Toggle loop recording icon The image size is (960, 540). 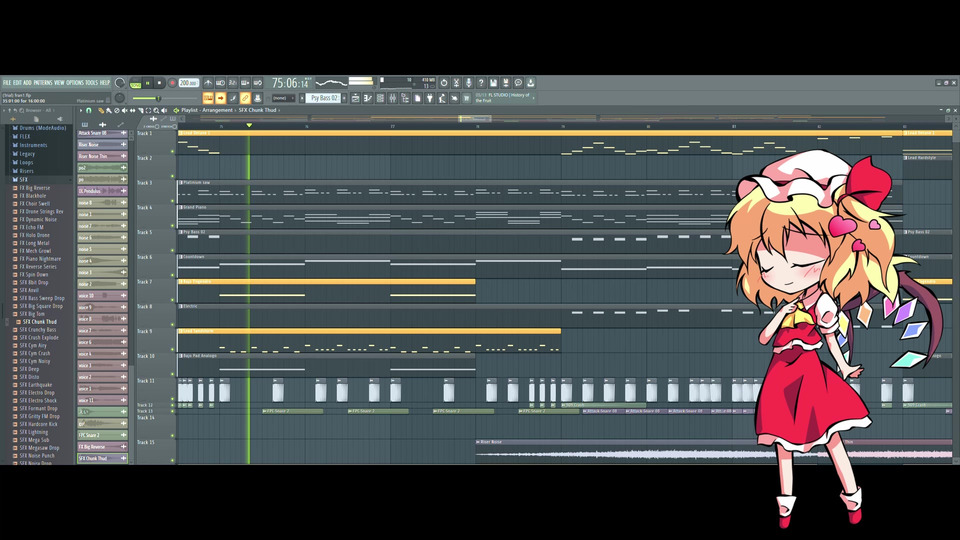pos(258,83)
